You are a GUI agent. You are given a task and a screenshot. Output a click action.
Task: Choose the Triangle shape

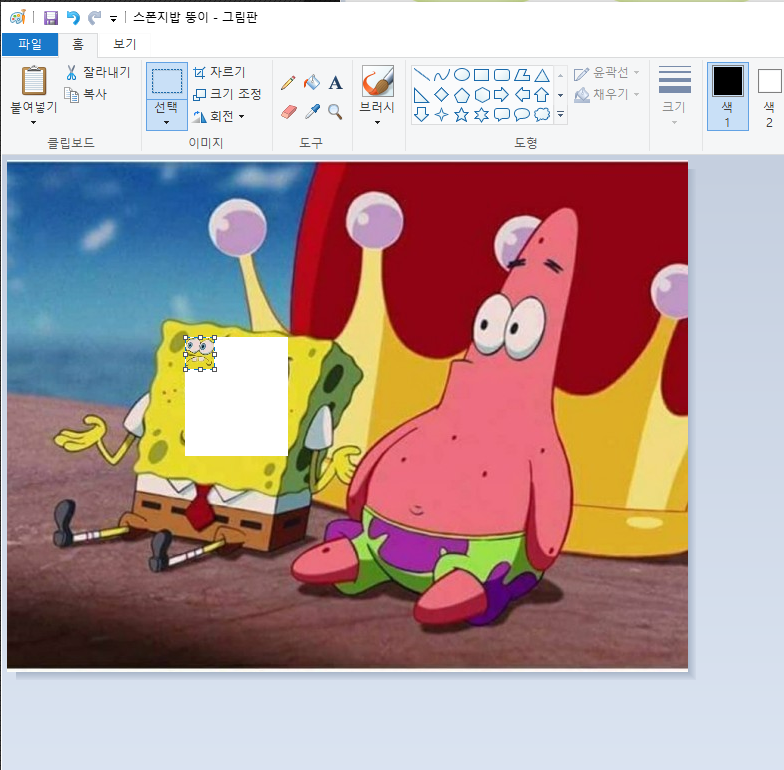coord(542,75)
